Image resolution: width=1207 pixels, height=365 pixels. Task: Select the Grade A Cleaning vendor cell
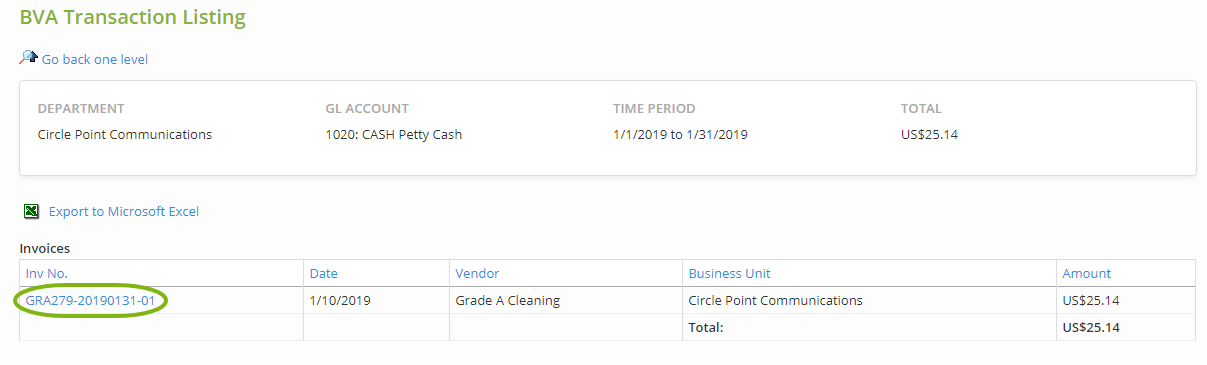566,300
